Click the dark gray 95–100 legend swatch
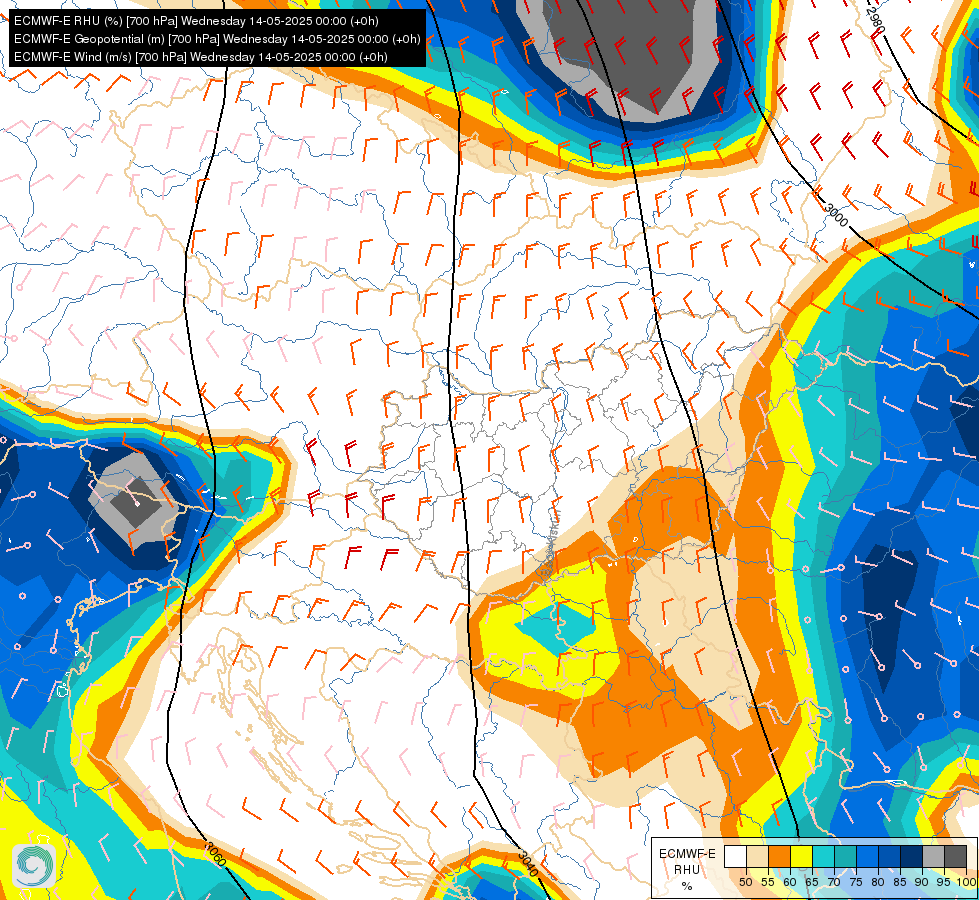This screenshot has height=900, width=979. pos(956,856)
